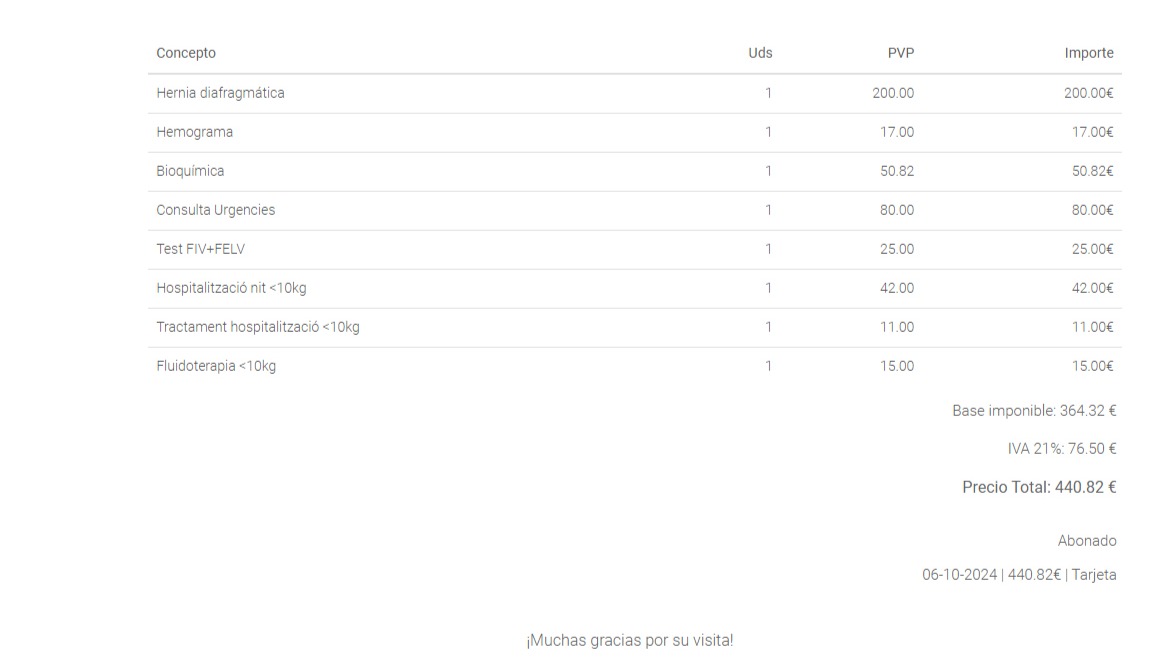Image resolution: width=1176 pixels, height=664 pixels.
Task: Select the Hemograma concept row
Action: 634,133
